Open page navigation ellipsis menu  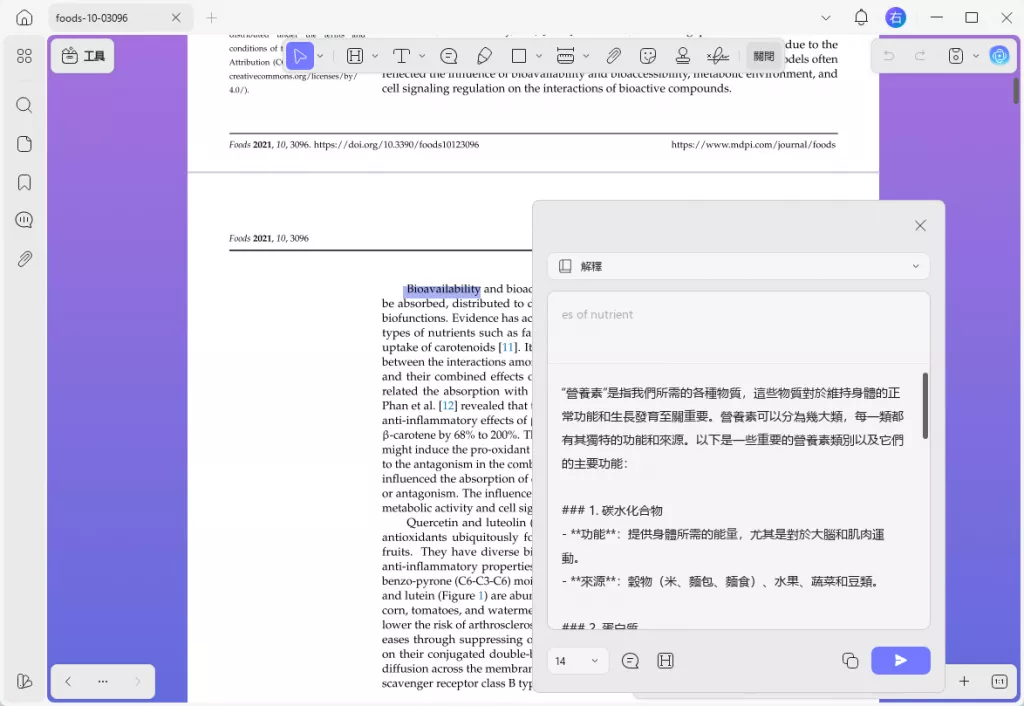point(103,681)
